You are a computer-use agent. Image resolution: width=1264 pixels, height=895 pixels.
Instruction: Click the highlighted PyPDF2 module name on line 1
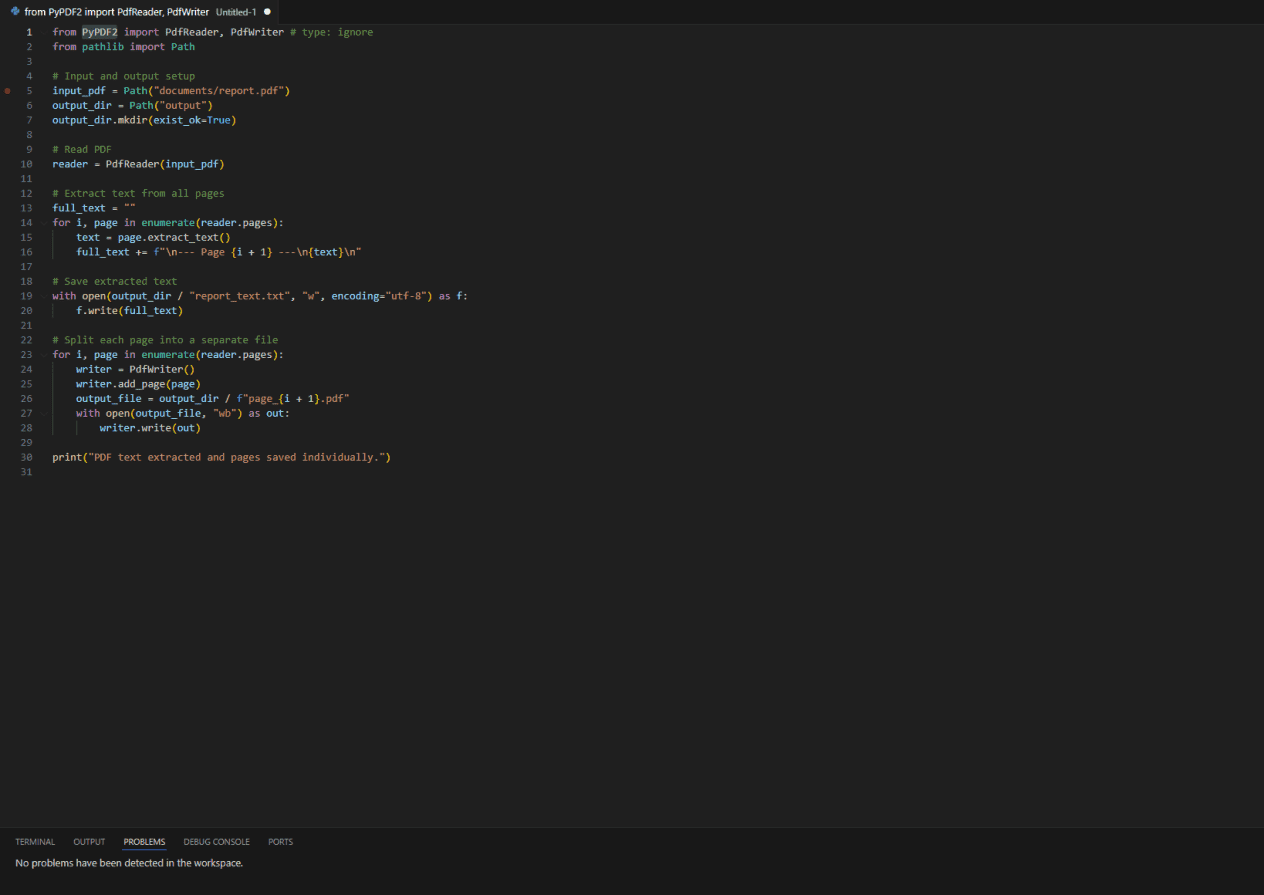pyautogui.click(x=100, y=32)
